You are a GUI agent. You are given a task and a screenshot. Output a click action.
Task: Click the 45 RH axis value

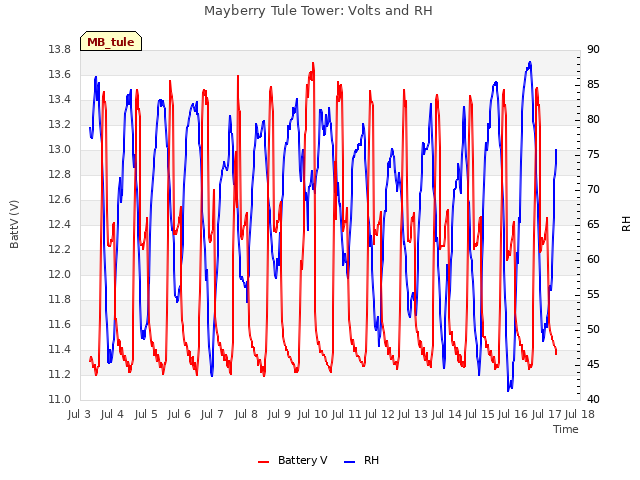coord(593,364)
